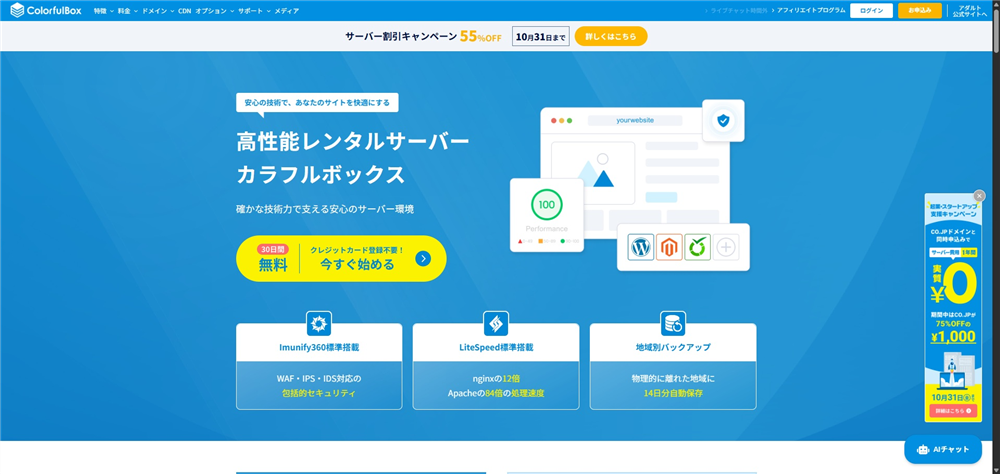Click the plus add-app icon
Viewport: 1000px width, 474px height.
726,247
